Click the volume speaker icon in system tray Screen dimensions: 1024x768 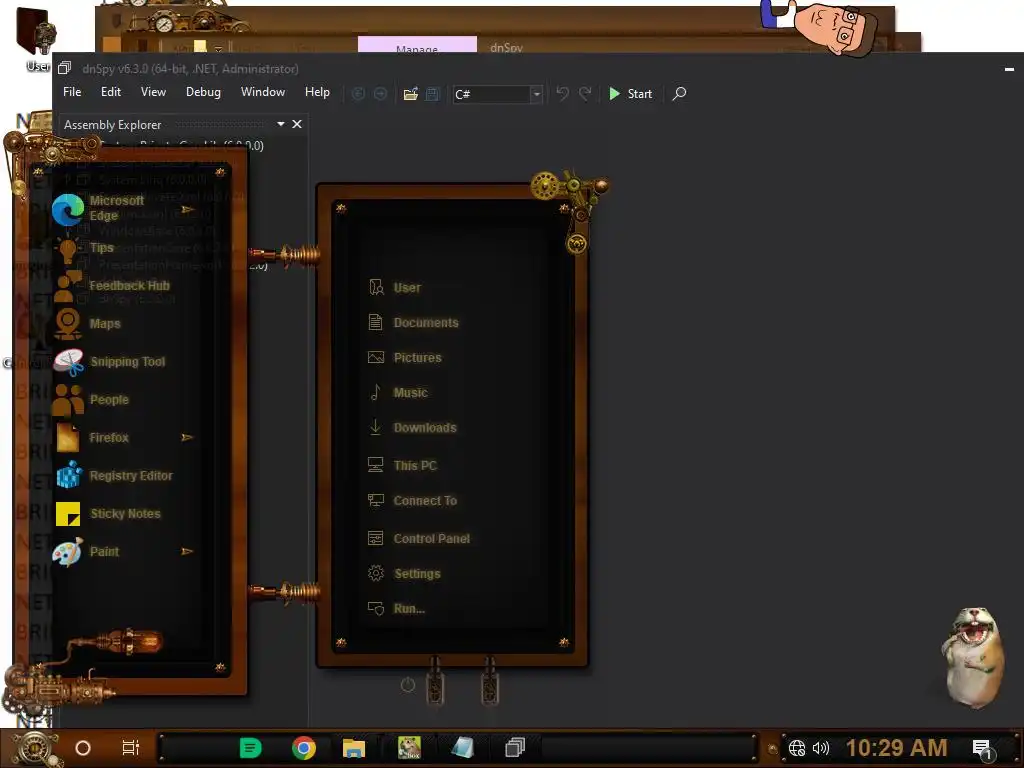[821, 748]
